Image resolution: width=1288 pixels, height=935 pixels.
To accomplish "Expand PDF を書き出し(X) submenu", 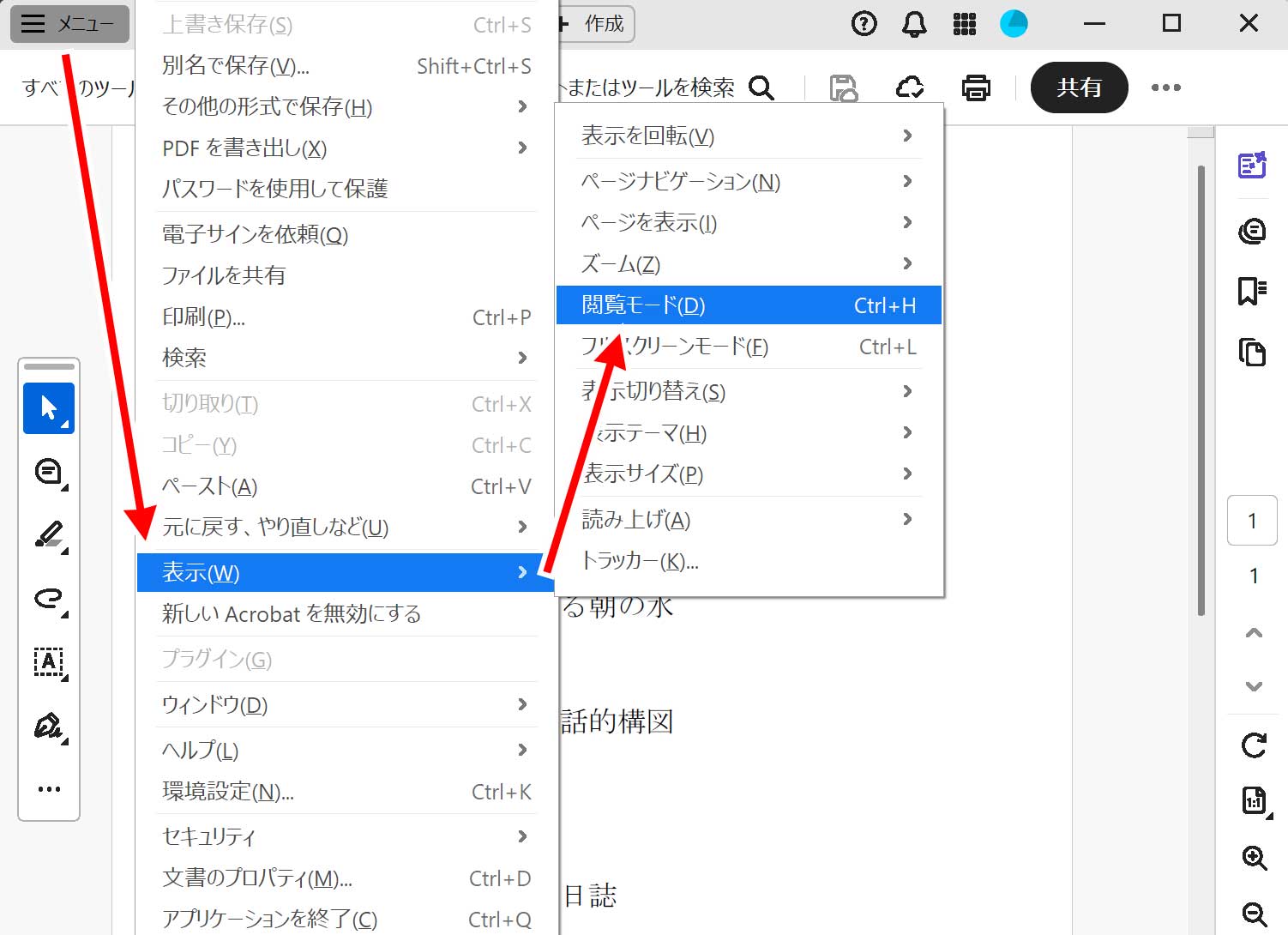I will [347, 148].
